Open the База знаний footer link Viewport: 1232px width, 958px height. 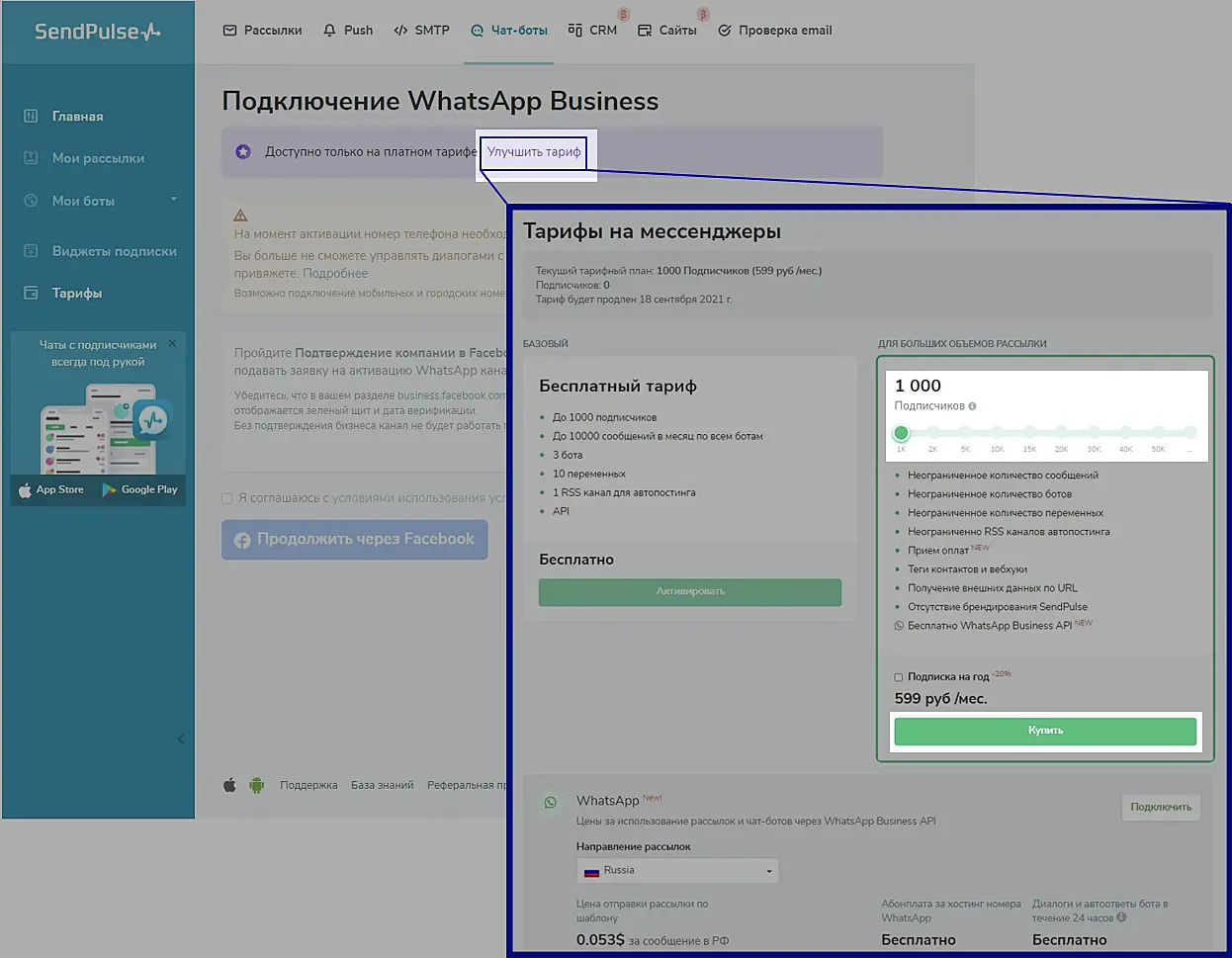(x=382, y=785)
